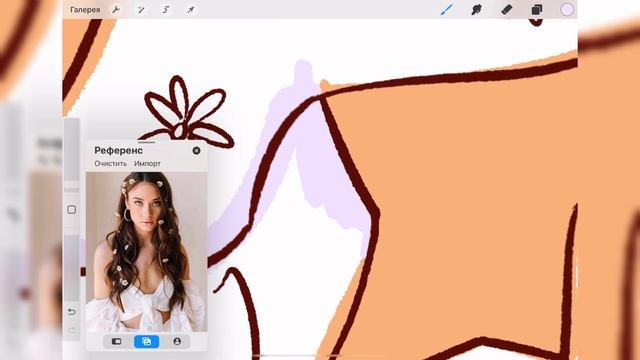640x360 pixels.
Task: Open the active color picker circle
Action: coord(567,9)
